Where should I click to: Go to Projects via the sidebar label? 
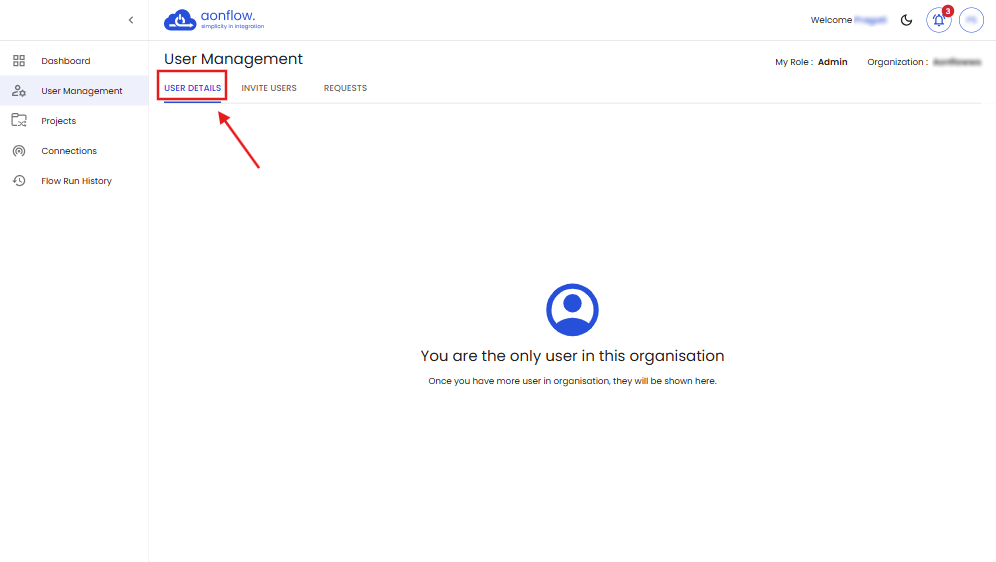(58, 121)
